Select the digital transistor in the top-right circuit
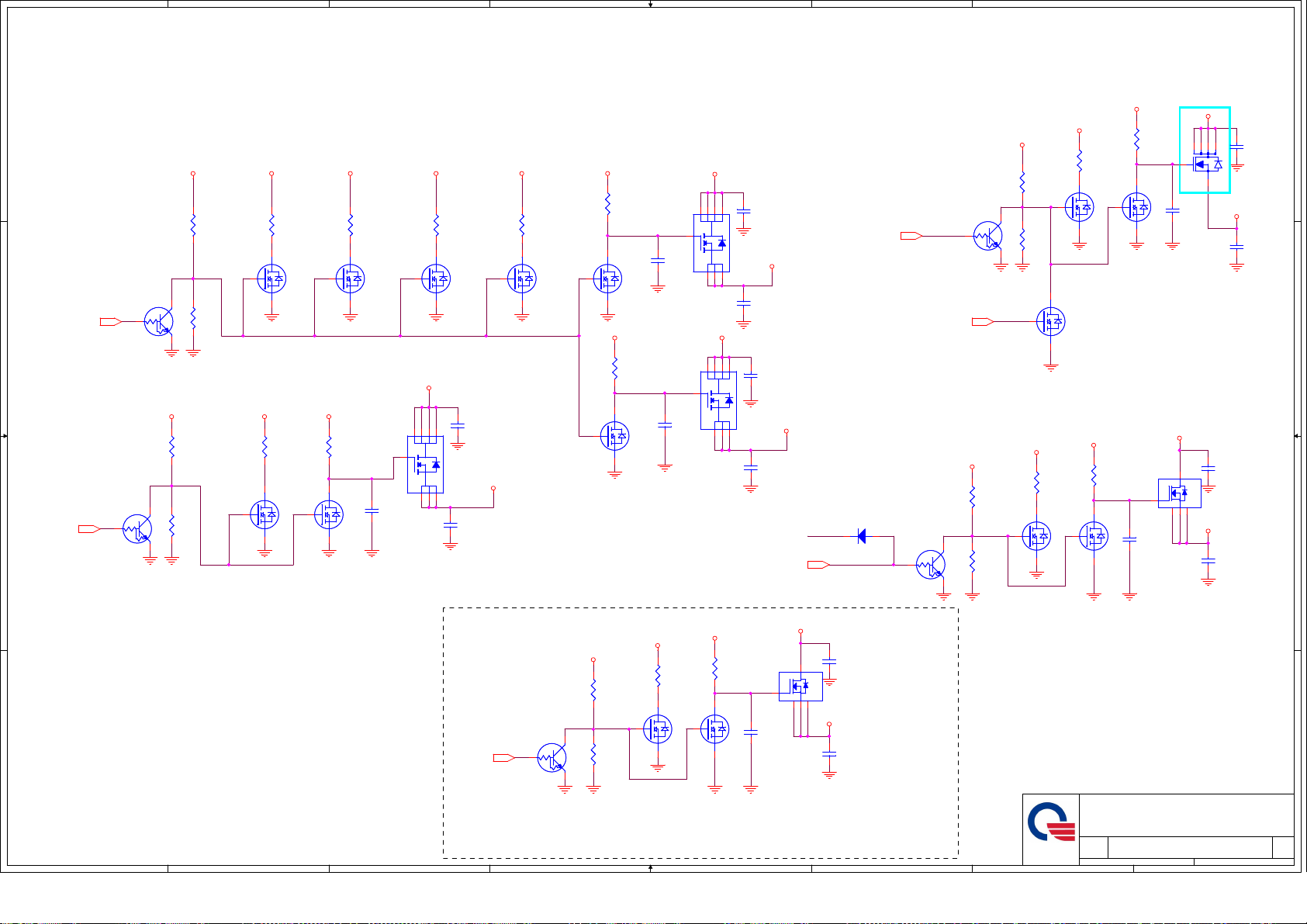 [x=987, y=236]
